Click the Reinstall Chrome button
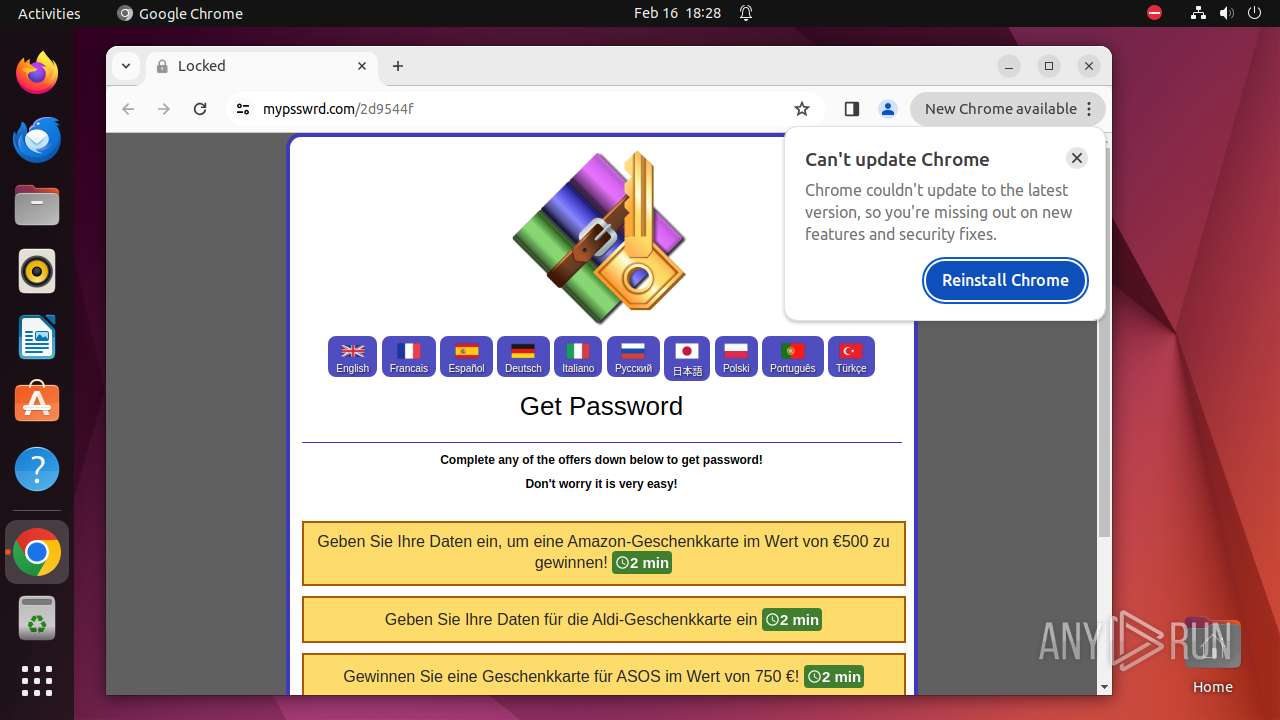Screen dimensions: 1280x720 [1006, 280]
